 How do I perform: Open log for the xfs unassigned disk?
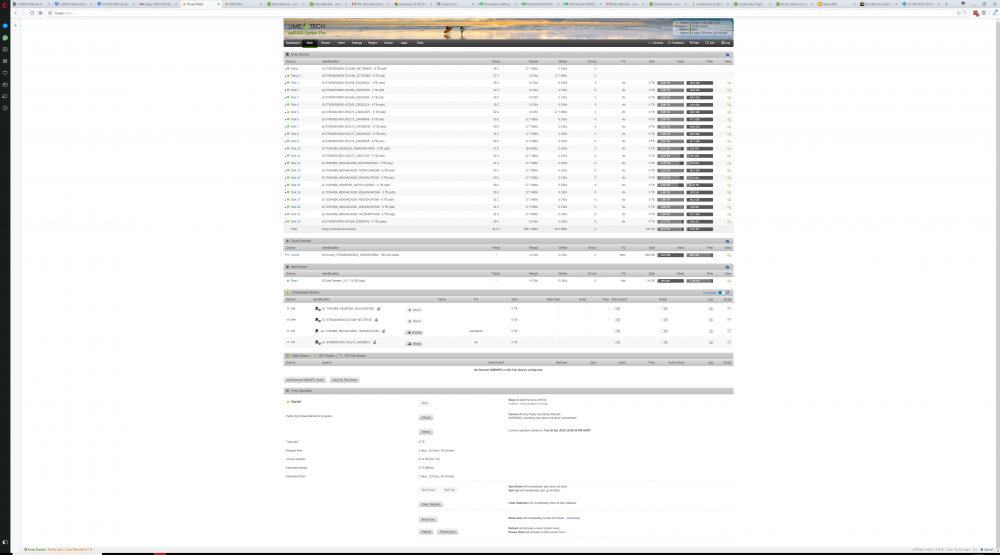pyautogui.click(x=711, y=343)
